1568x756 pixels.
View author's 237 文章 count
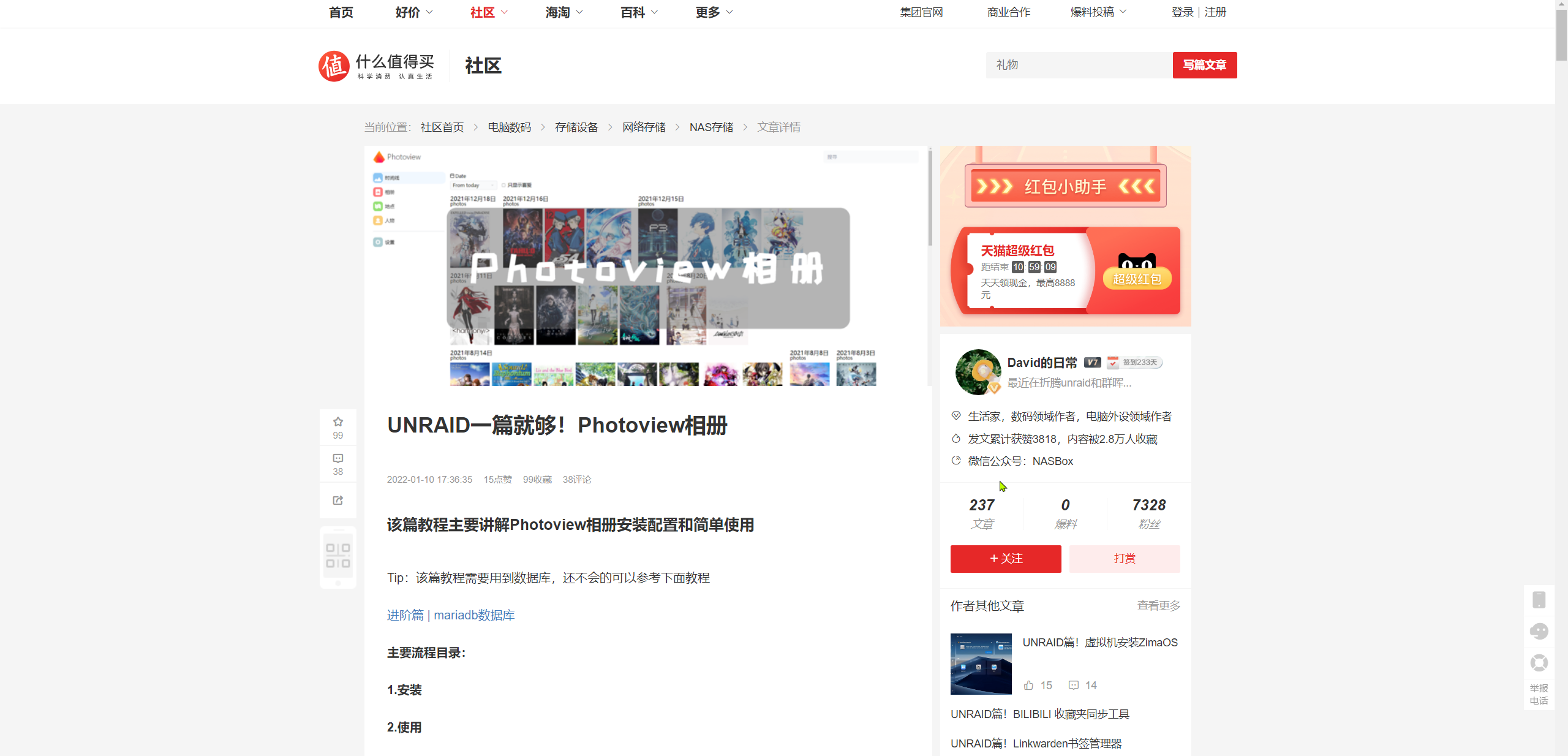point(982,513)
